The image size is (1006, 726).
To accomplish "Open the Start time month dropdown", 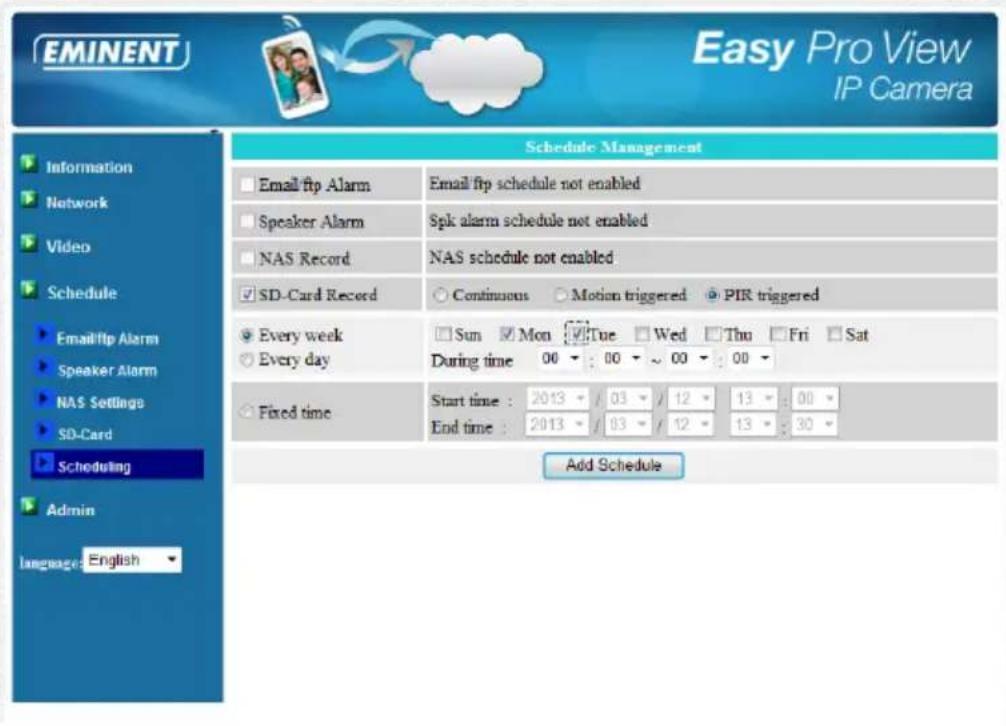I will [x=628, y=399].
